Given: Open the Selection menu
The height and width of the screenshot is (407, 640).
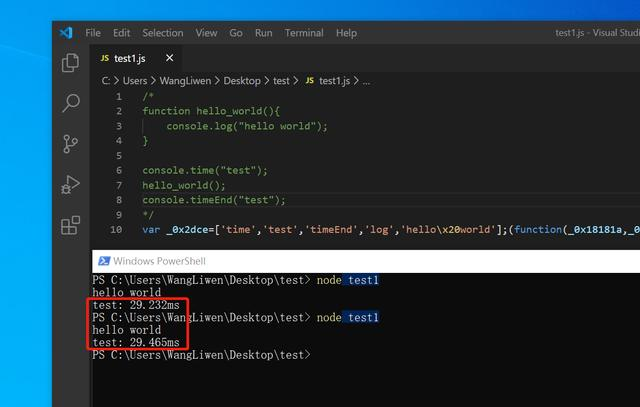Looking at the screenshot, I should pos(162,33).
